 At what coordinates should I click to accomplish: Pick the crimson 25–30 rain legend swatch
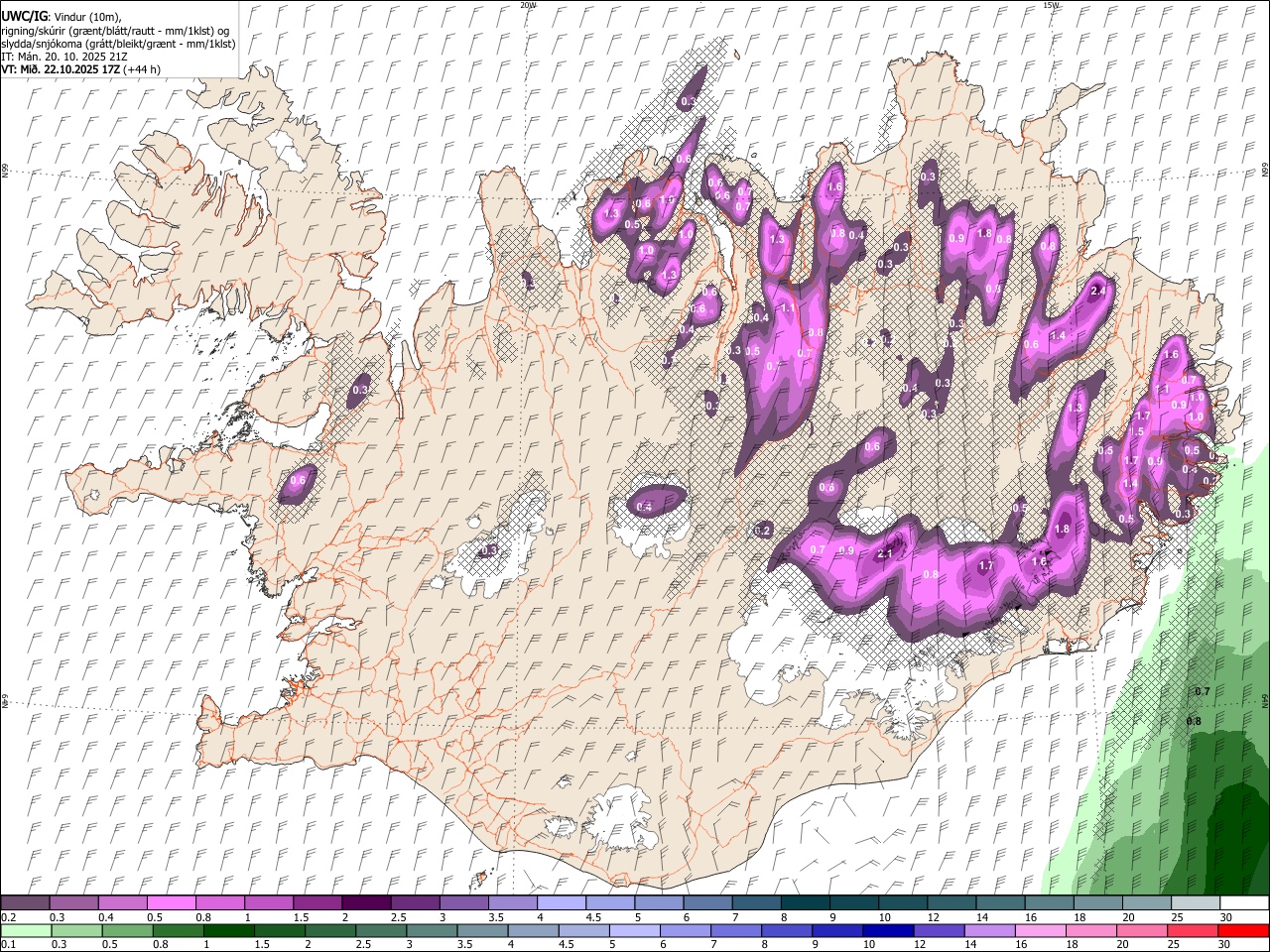[x=1192, y=931]
